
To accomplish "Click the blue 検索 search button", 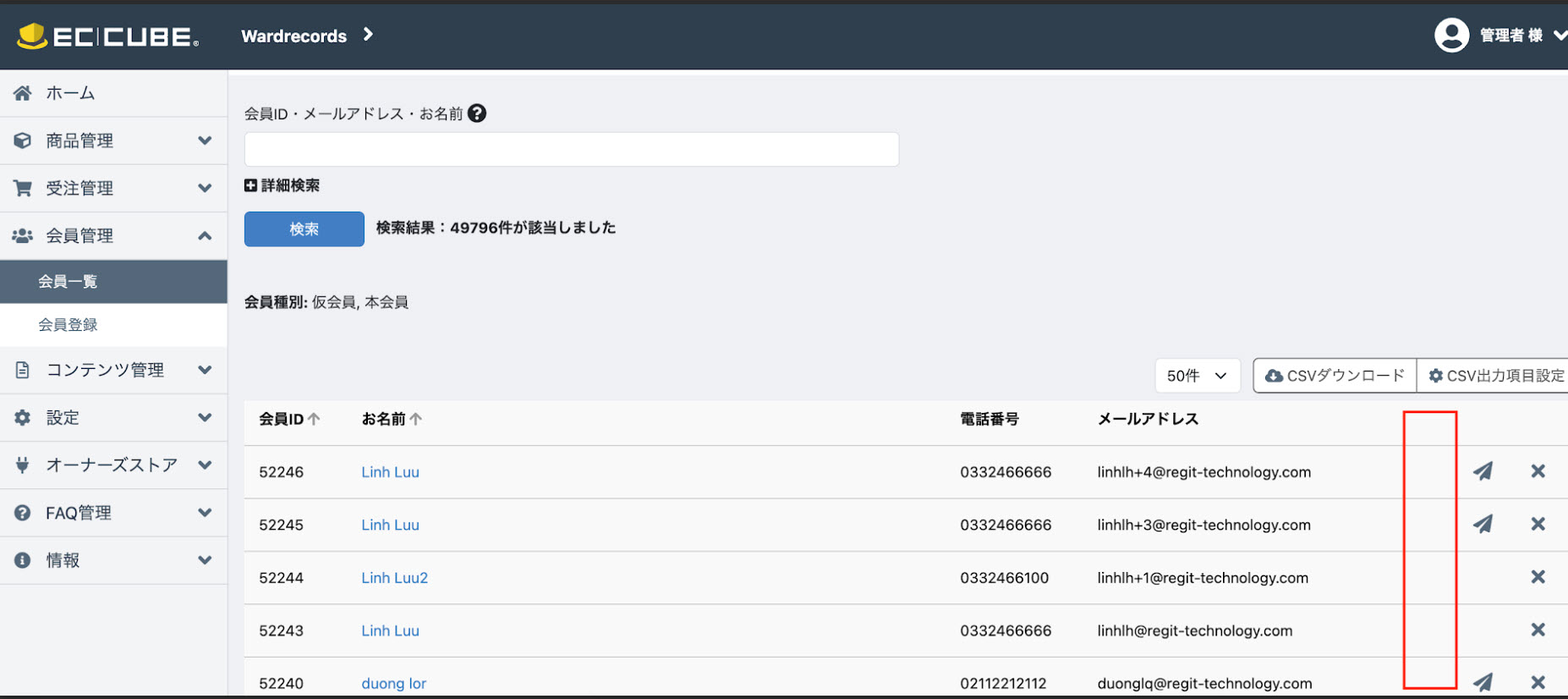I will coord(304,229).
